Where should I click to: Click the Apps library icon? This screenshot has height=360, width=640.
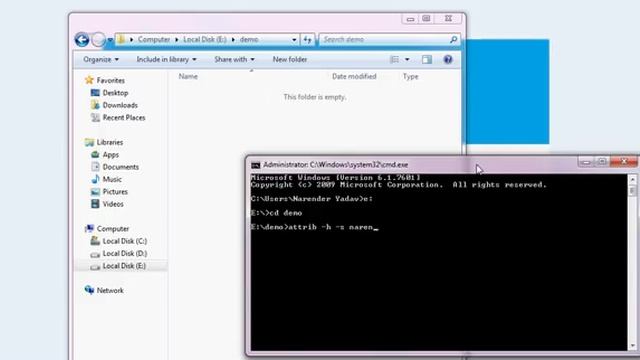tap(95, 155)
